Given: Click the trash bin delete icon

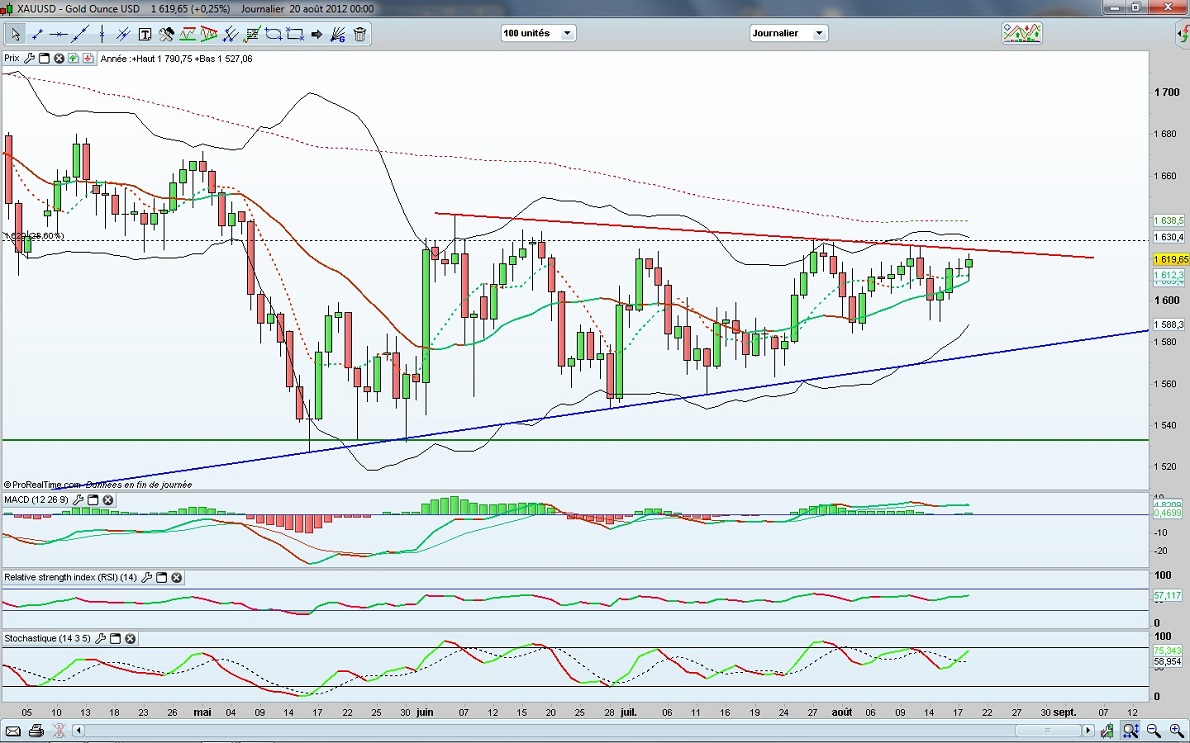Looking at the screenshot, I should click(x=360, y=34).
